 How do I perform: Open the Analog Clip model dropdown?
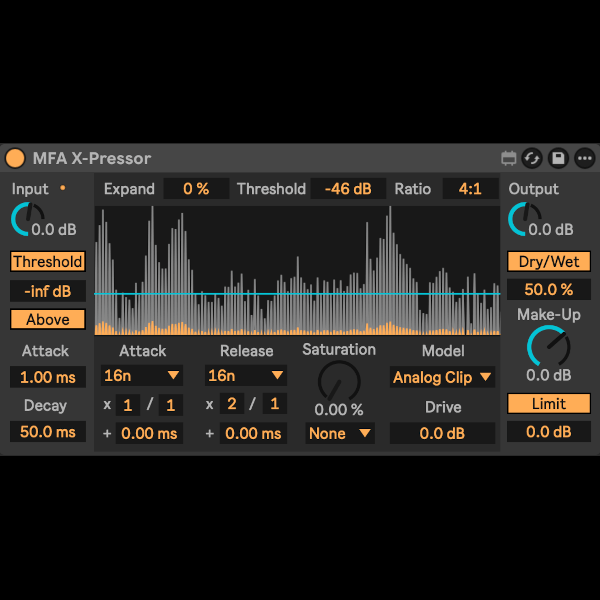pyautogui.click(x=442, y=378)
